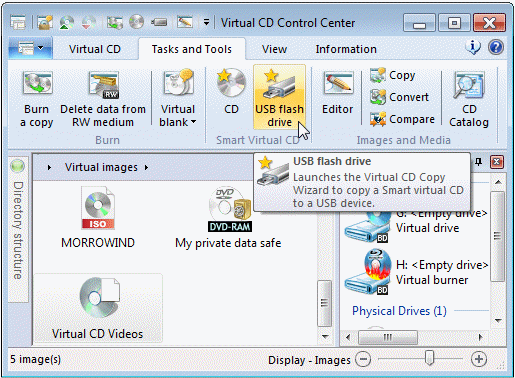Viewport: 515px width, 378px height.
Task: Click the image list vertical scrollbar thumb
Action: 324,303
